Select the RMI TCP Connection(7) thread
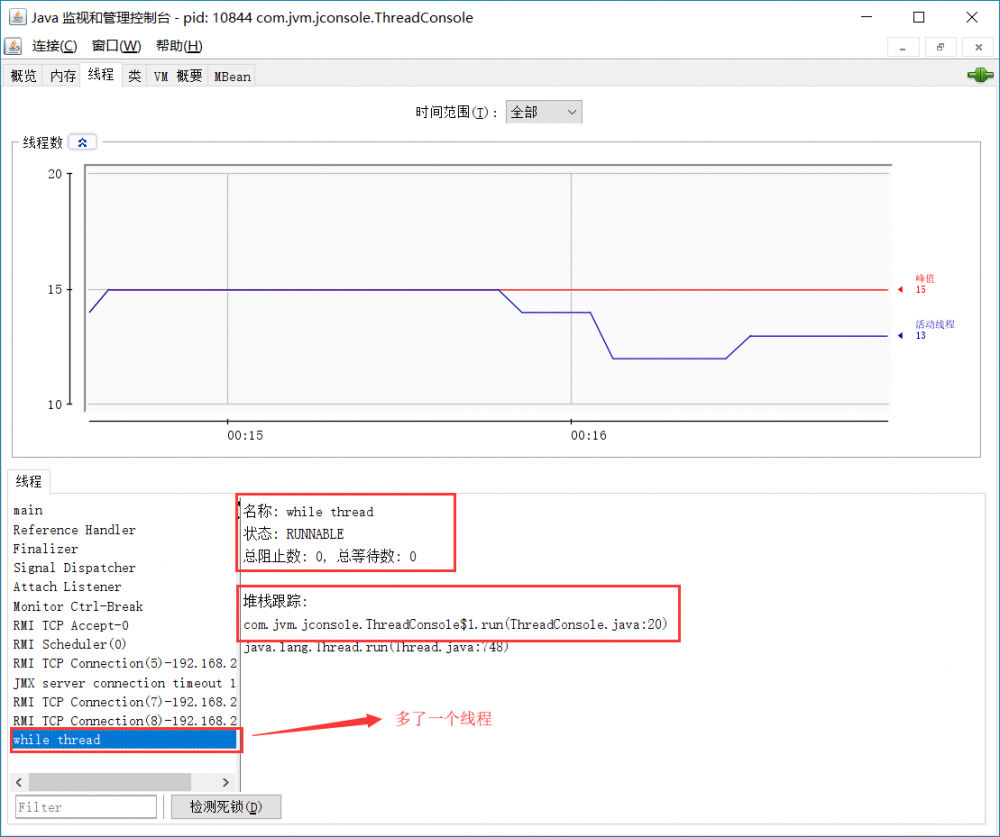This screenshot has width=1000, height=837. click(x=124, y=702)
